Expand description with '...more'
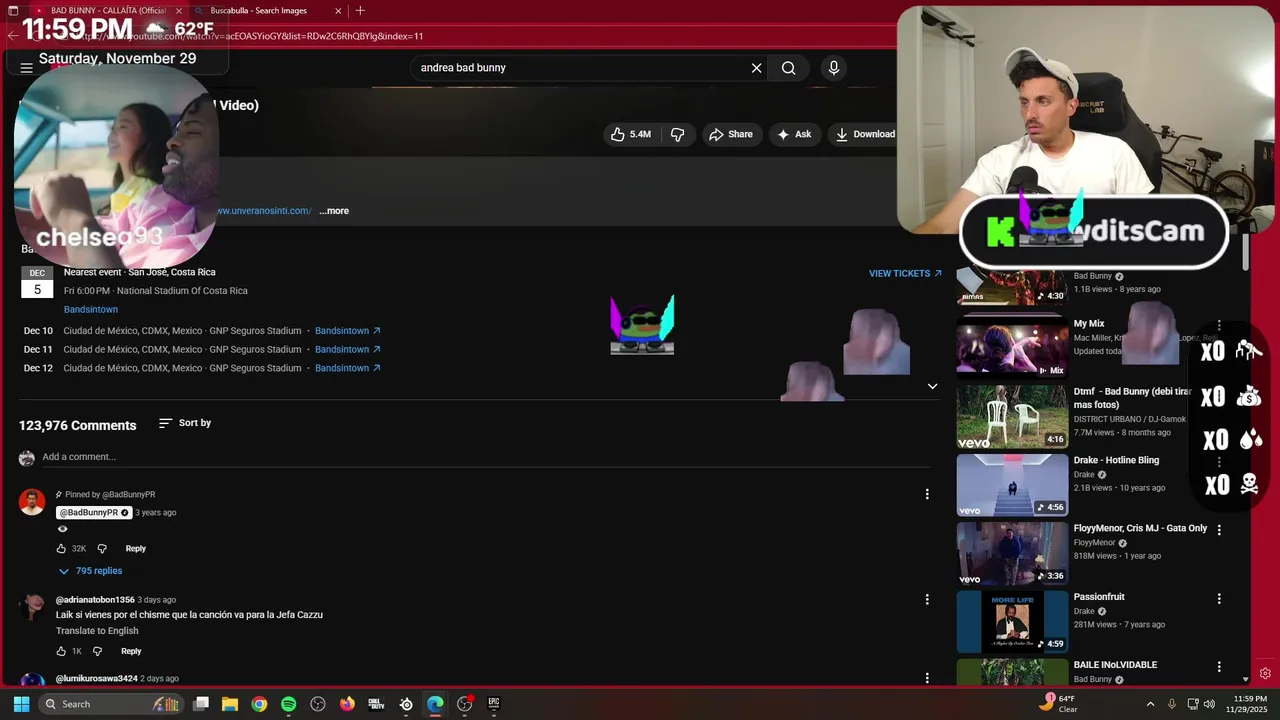The image size is (1280, 720). click(334, 211)
